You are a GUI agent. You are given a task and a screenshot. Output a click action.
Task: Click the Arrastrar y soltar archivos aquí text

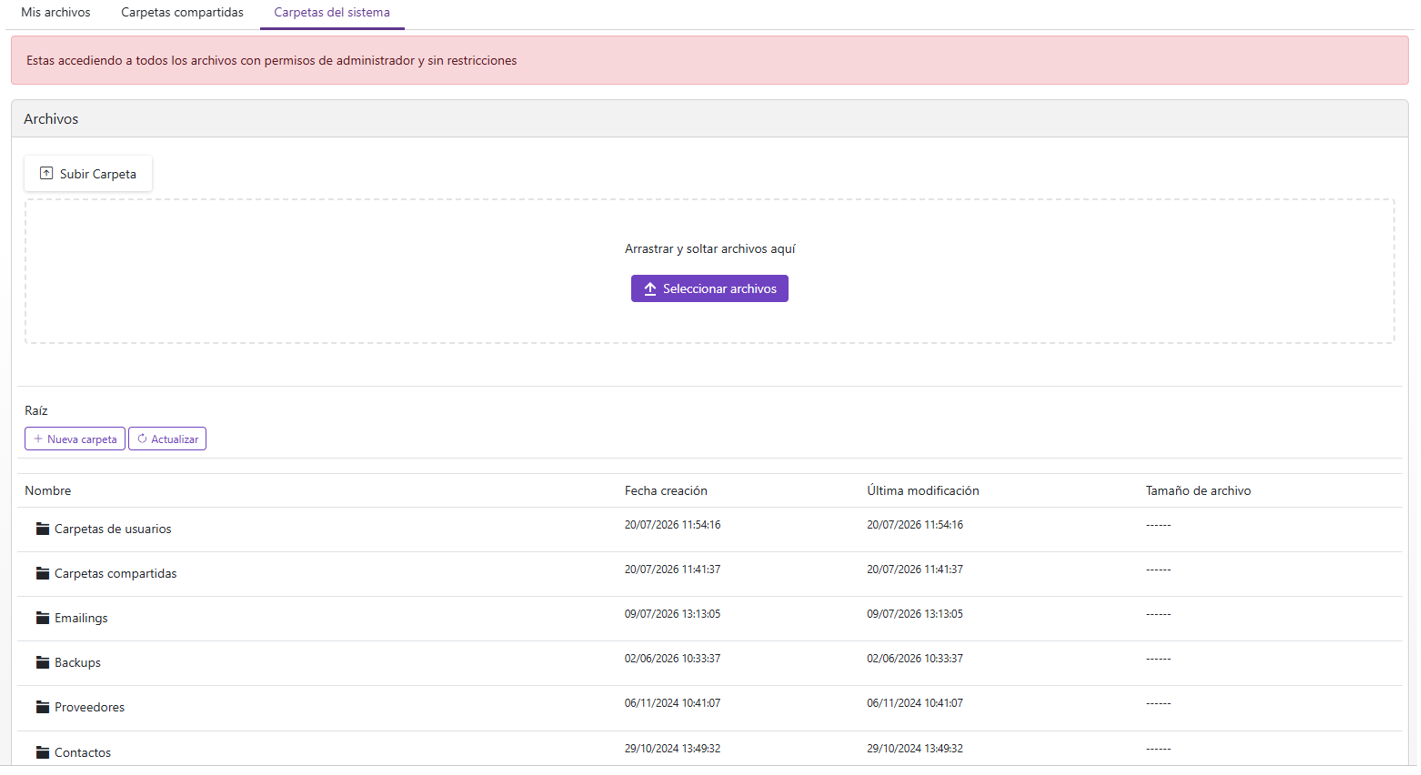coord(710,249)
